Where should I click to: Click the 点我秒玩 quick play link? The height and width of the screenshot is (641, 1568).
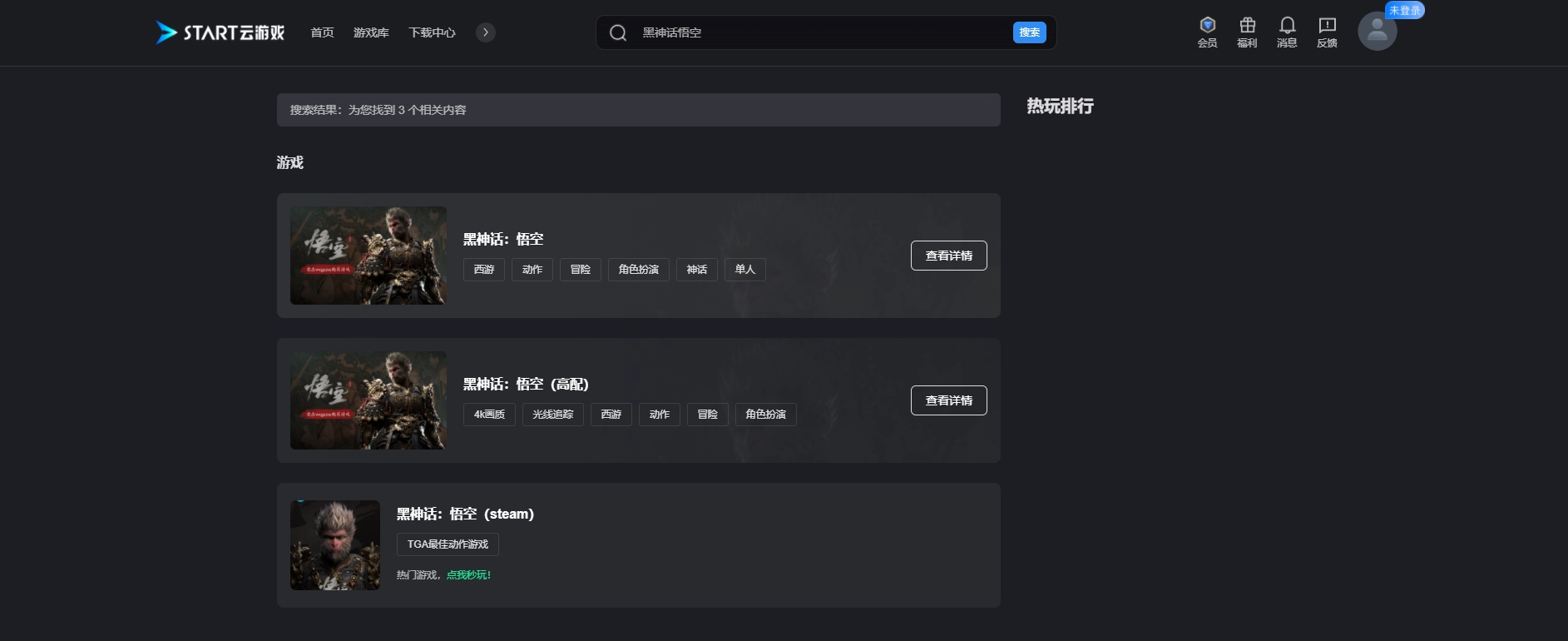[468, 575]
